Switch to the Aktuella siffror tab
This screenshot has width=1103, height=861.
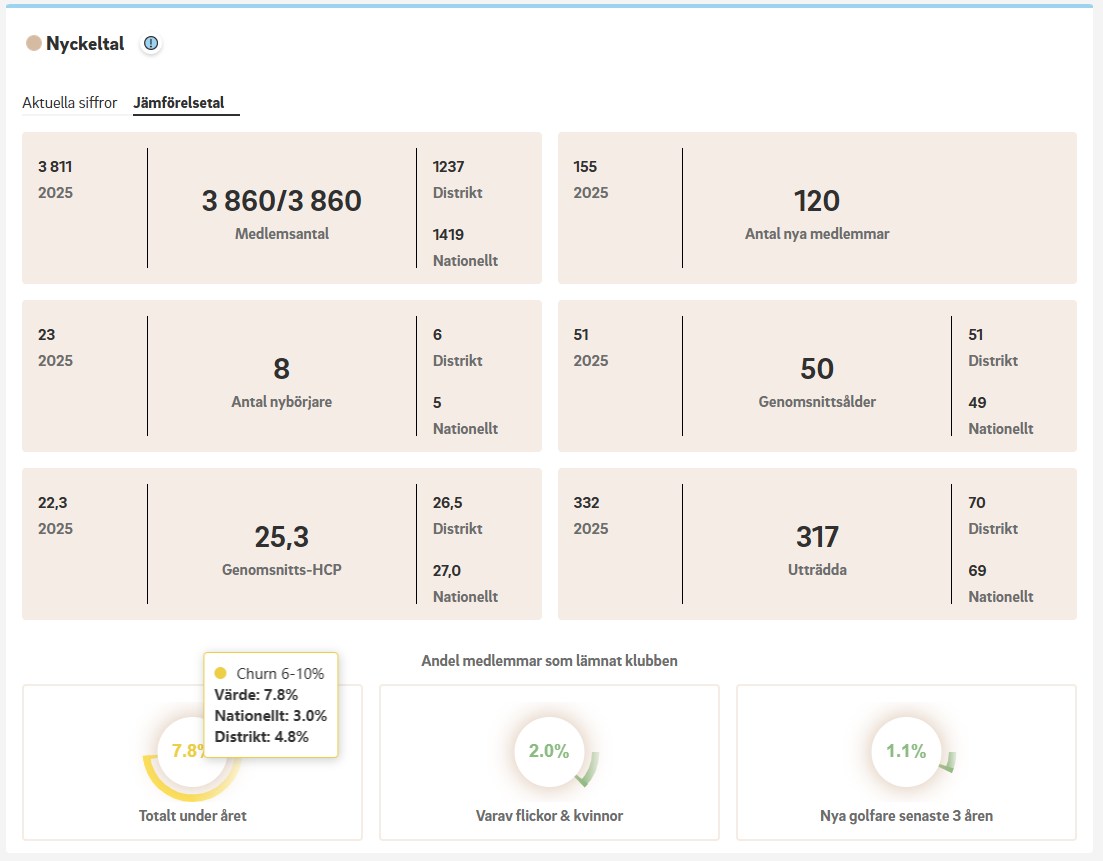70,103
